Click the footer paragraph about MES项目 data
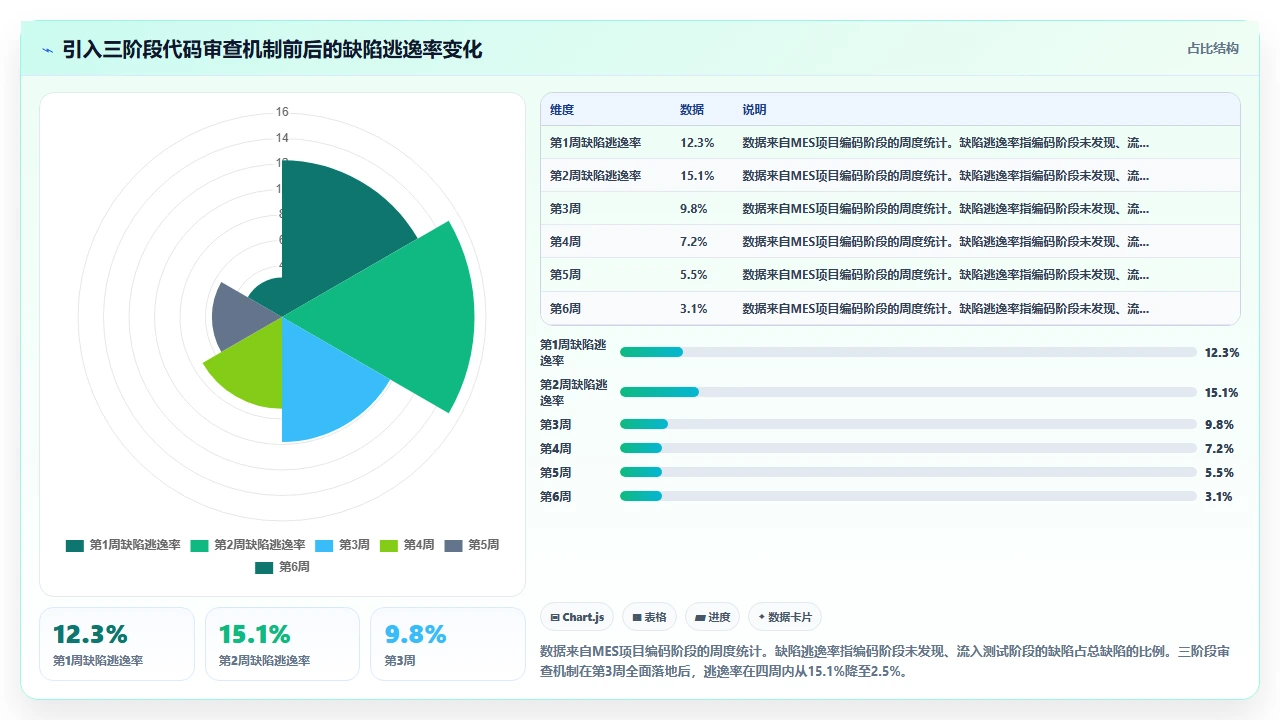 tap(885, 661)
